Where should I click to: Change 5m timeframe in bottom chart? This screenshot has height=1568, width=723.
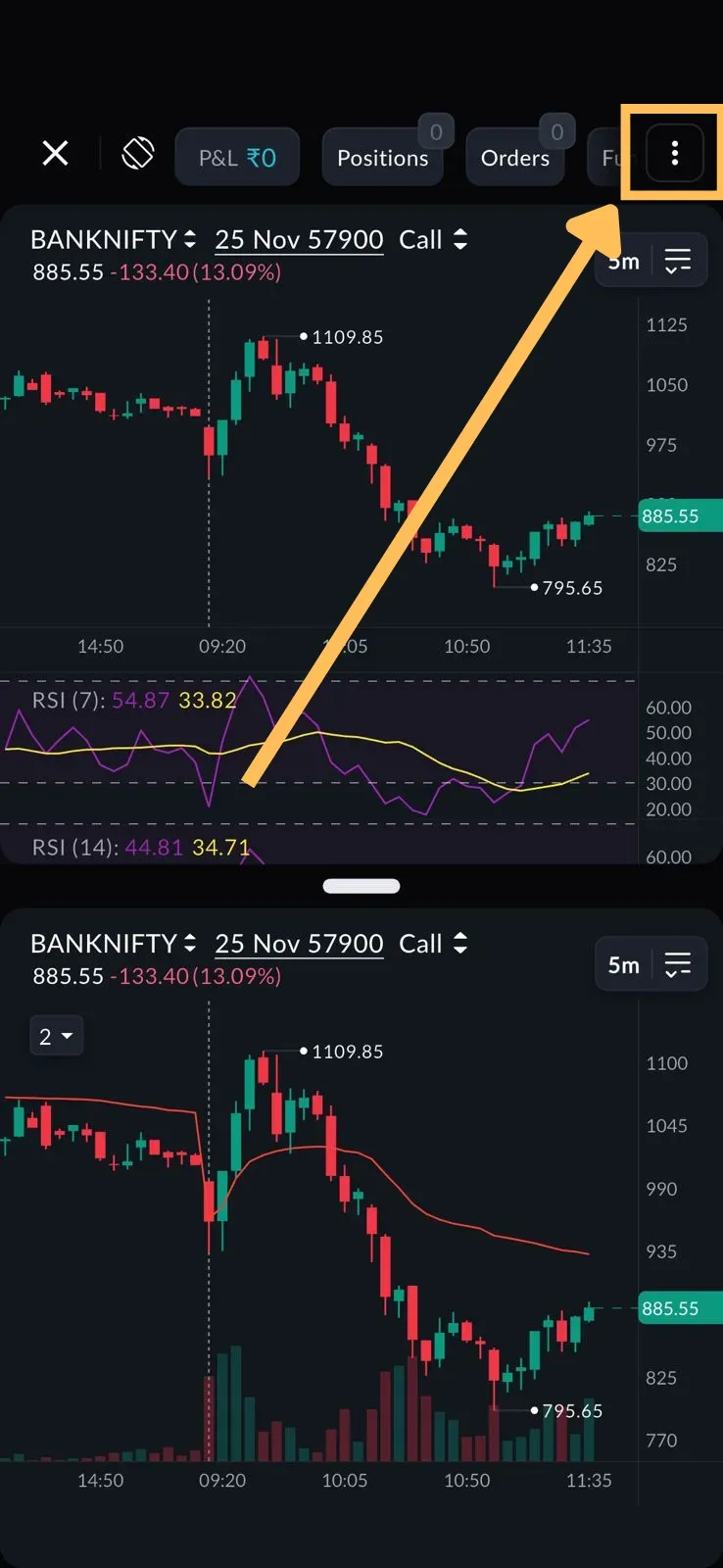pyautogui.click(x=624, y=965)
